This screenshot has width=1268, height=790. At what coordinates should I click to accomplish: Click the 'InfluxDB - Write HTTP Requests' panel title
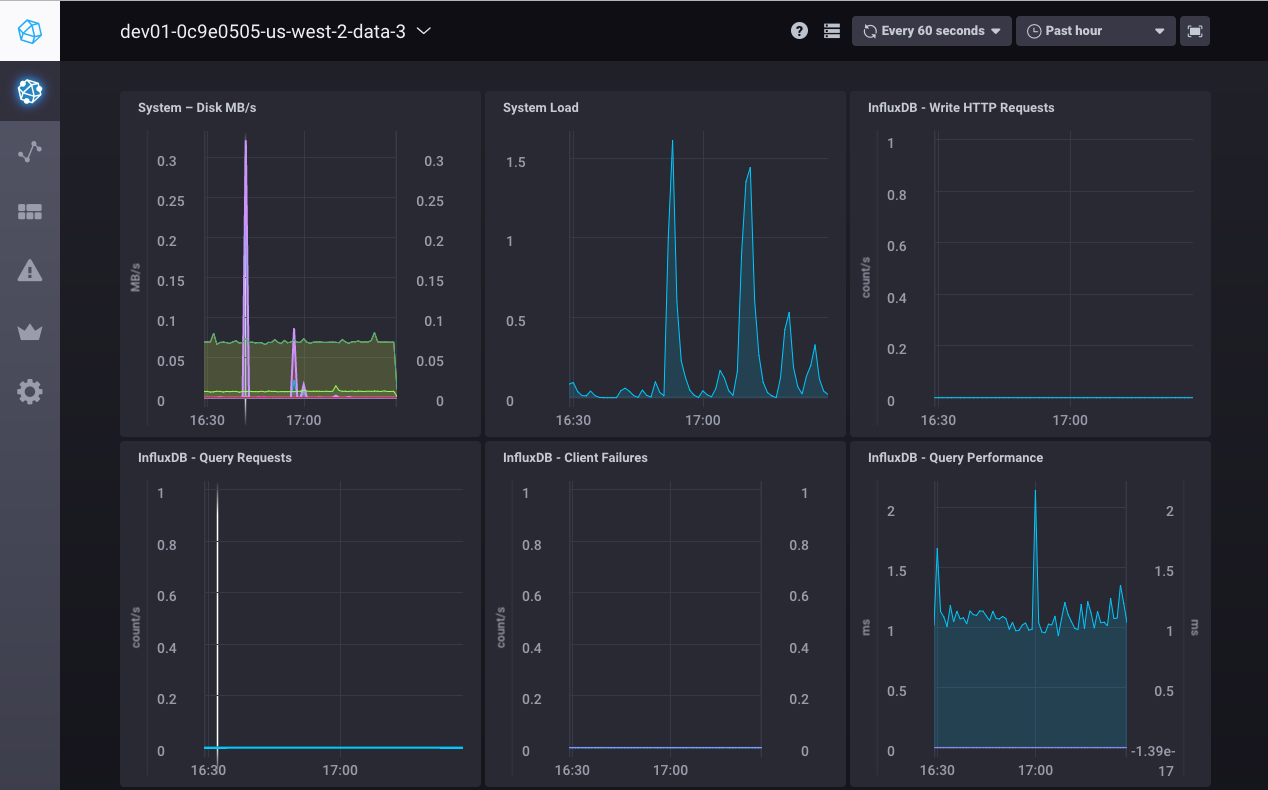(x=960, y=108)
